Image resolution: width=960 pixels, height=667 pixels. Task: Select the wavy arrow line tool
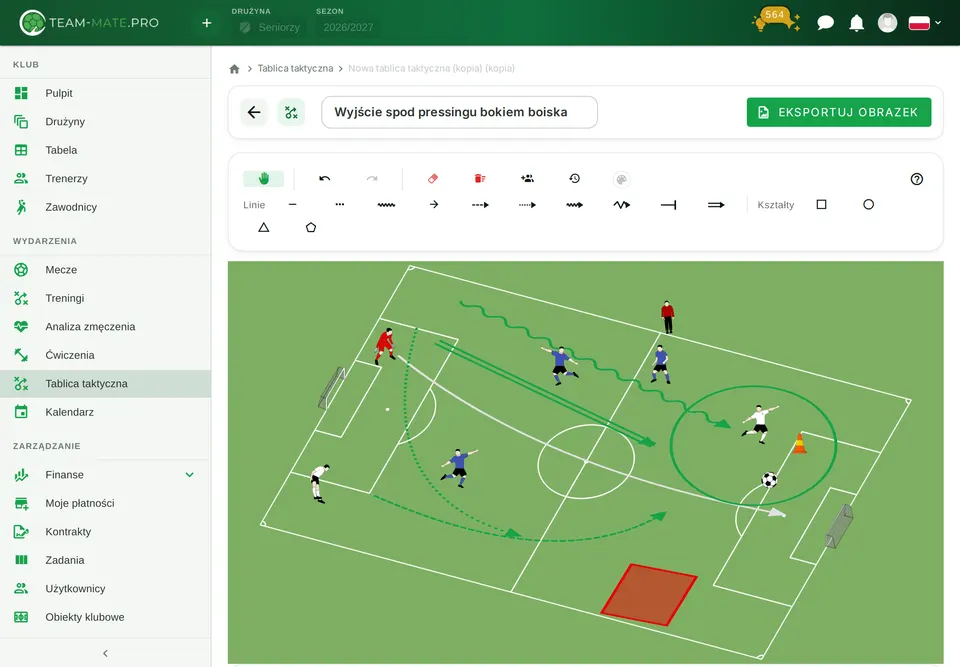tap(574, 205)
